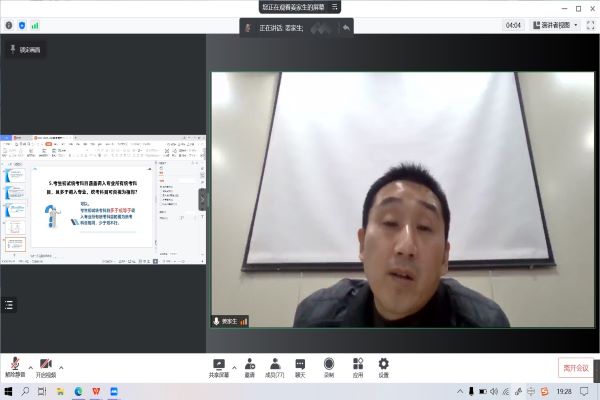600x400 pixels.
Task: Click the meeting info icon in top-left
Action: pyautogui.click(x=9, y=24)
